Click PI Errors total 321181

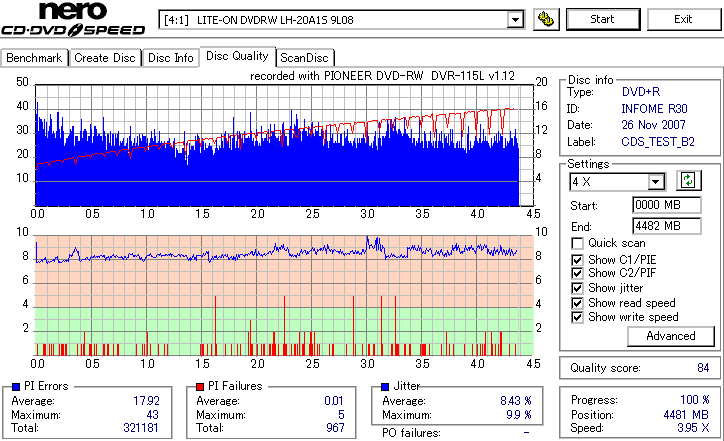(x=141, y=428)
